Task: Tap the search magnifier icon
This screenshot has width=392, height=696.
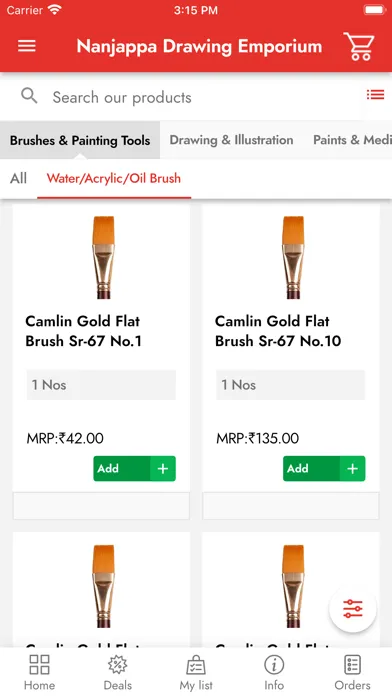Action: tap(29, 96)
